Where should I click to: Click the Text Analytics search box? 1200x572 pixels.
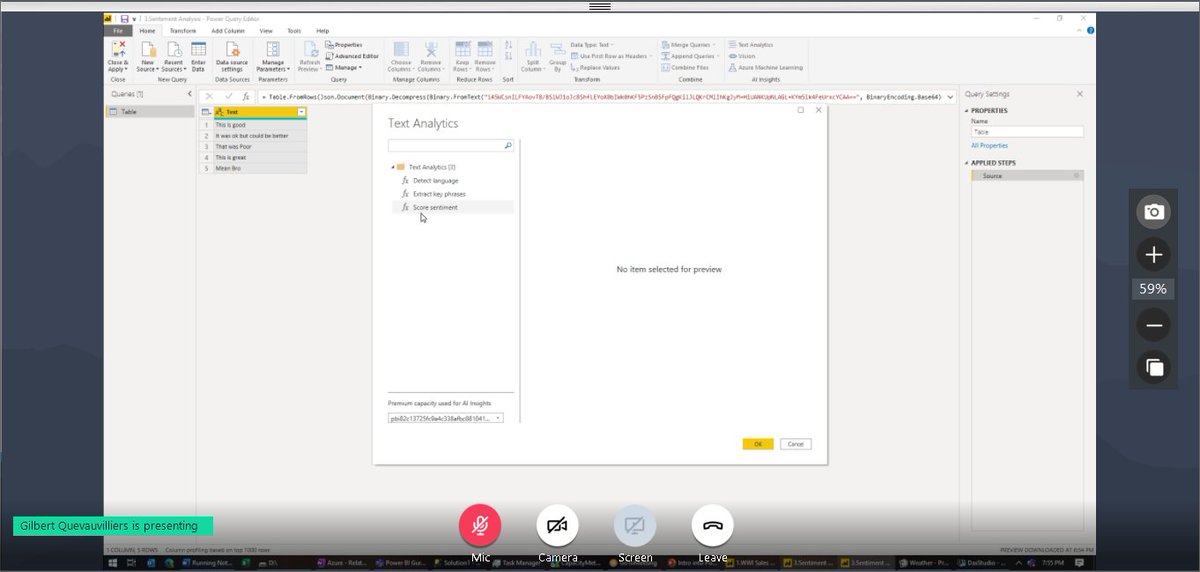pyautogui.click(x=451, y=145)
